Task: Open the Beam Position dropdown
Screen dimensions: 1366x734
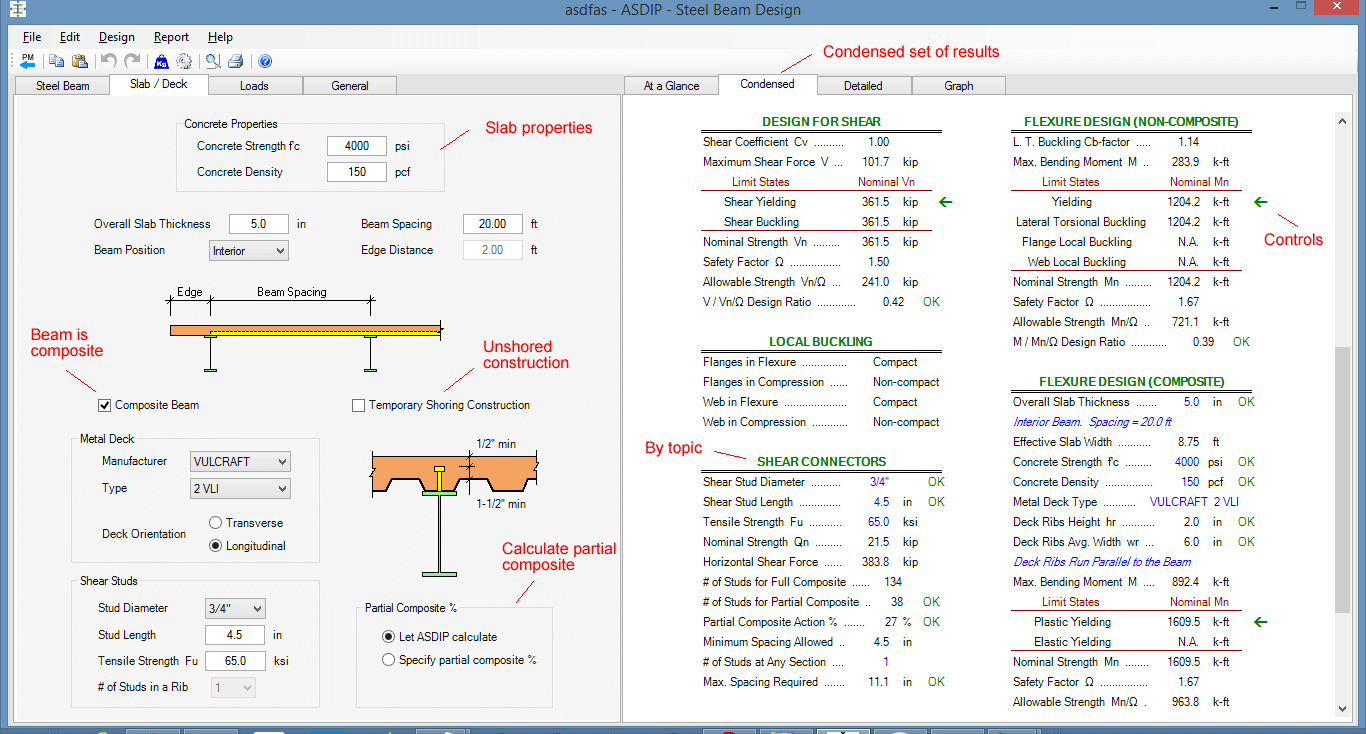Action: [x=249, y=250]
